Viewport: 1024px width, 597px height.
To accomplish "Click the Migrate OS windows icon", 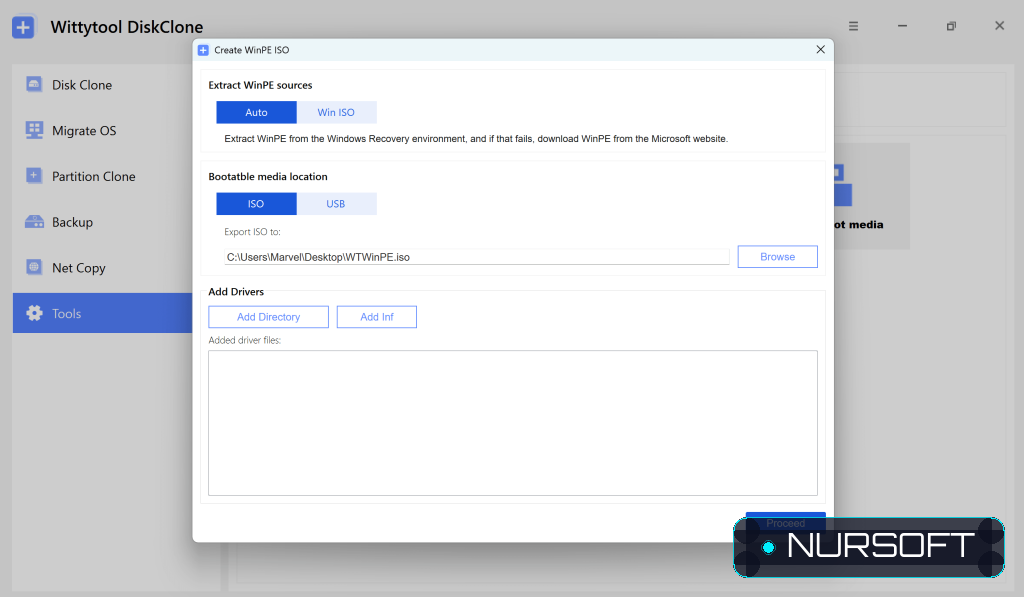I will tap(34, 130).
